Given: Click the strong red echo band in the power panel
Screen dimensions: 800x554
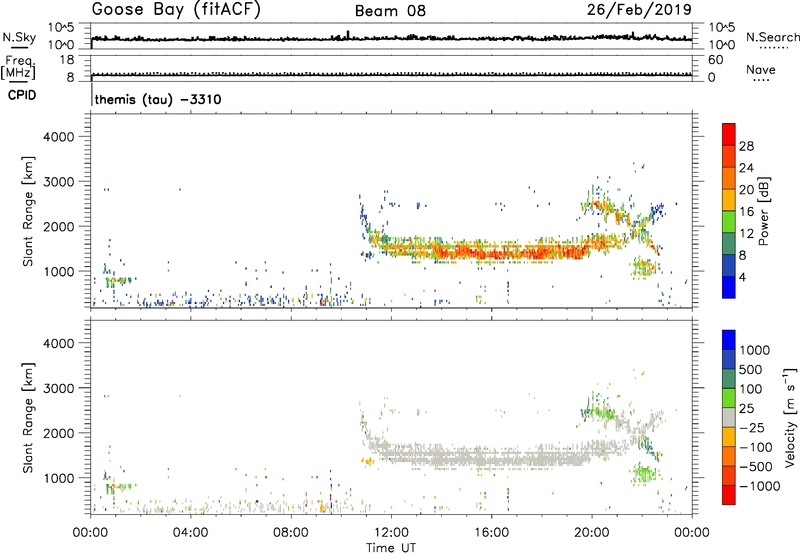Looking at the screenshot, I should pos(510,251).
